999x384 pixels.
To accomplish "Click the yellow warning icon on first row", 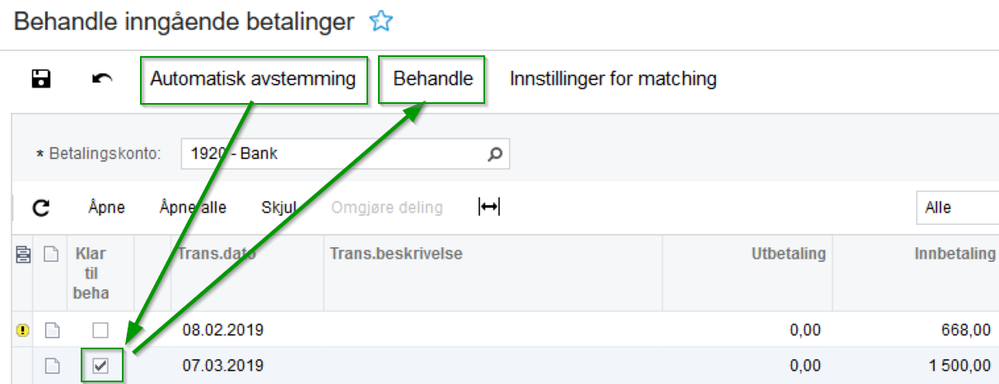I will [23, 330].
